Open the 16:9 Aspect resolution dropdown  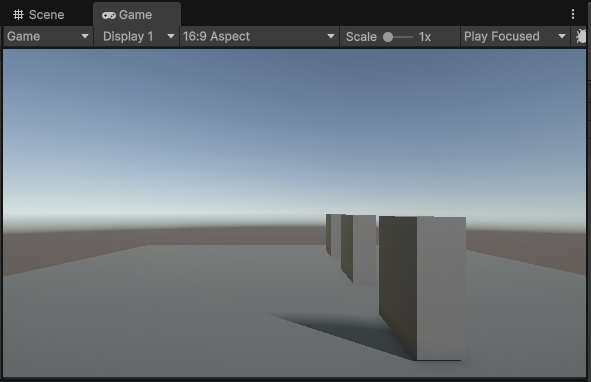pos(259,37)
